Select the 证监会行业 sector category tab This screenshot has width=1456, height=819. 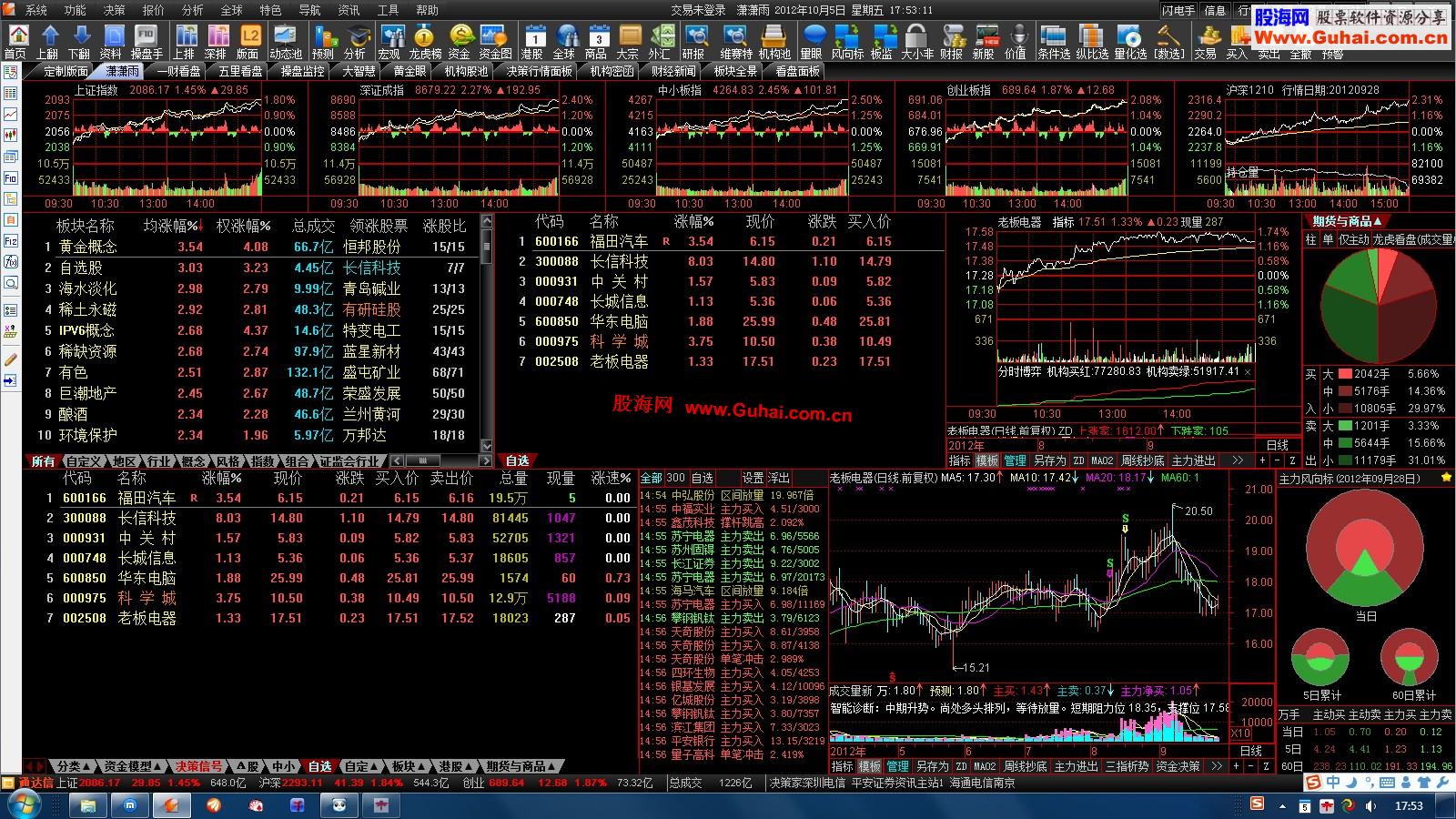pyautogui.click(x=349, y=461)
